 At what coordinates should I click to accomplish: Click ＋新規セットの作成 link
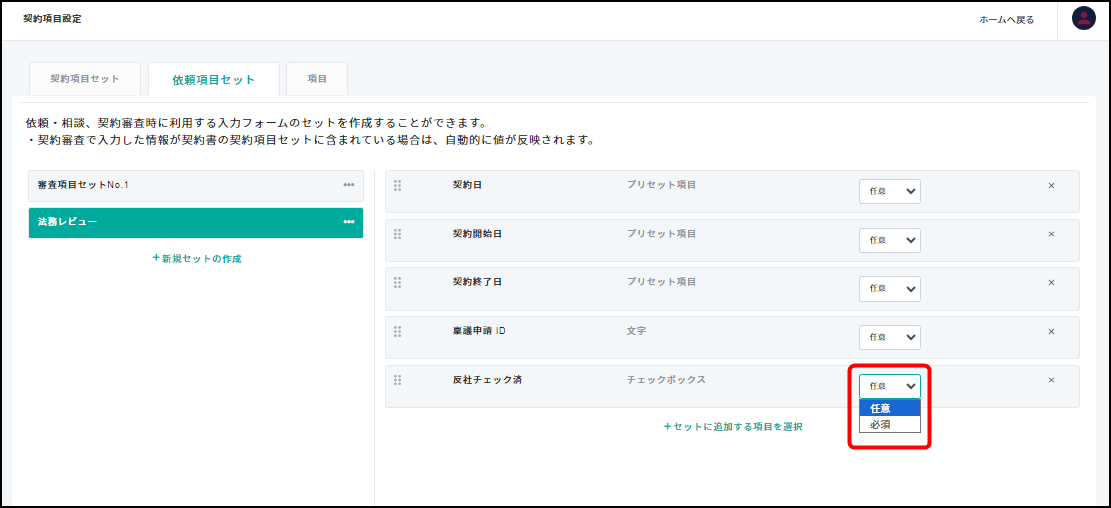point(196,259)
